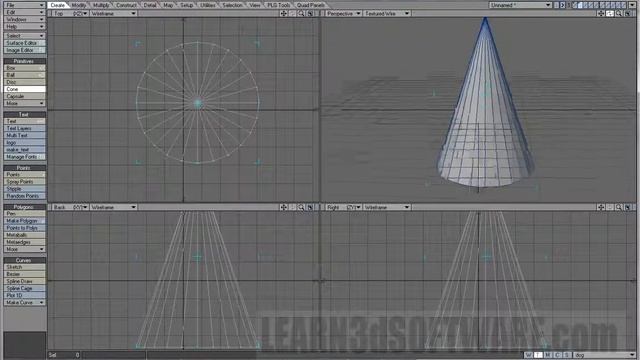Click the rotate icon in the Right viewport header
The height and width of the screenshot is (360, 640).
pos(610,207)
